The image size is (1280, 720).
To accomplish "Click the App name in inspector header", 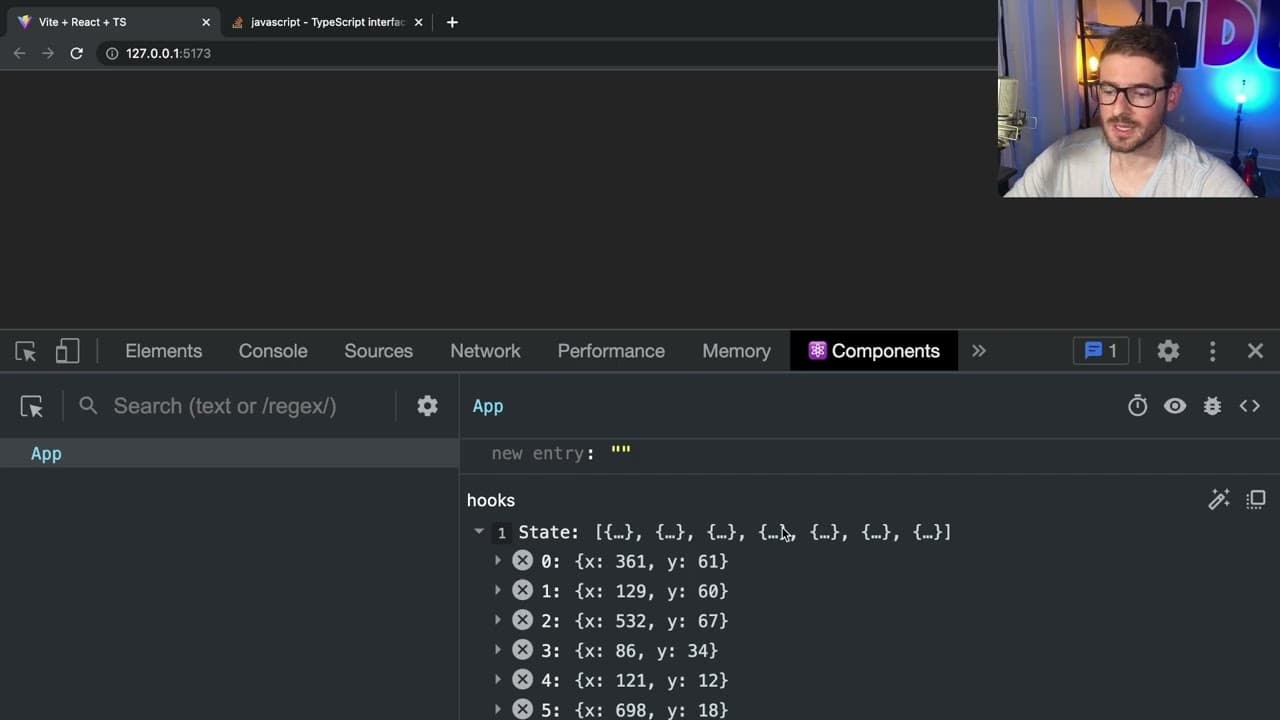I will [488, 406].
